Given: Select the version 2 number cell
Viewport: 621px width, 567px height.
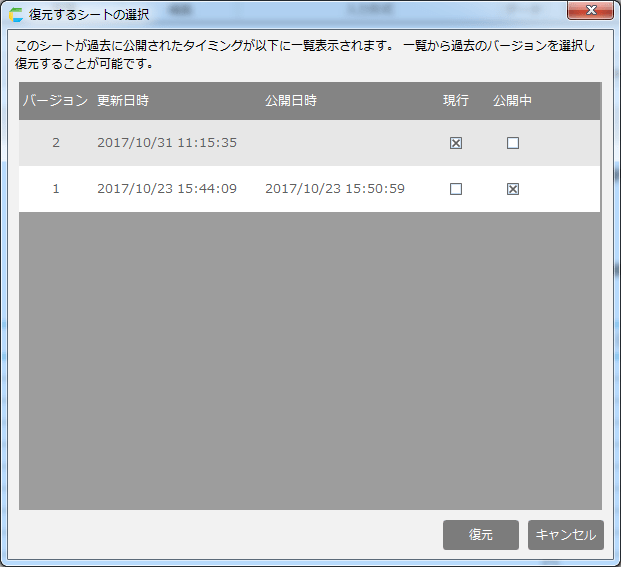Looking at the screenshot, I should pos(56,143).
